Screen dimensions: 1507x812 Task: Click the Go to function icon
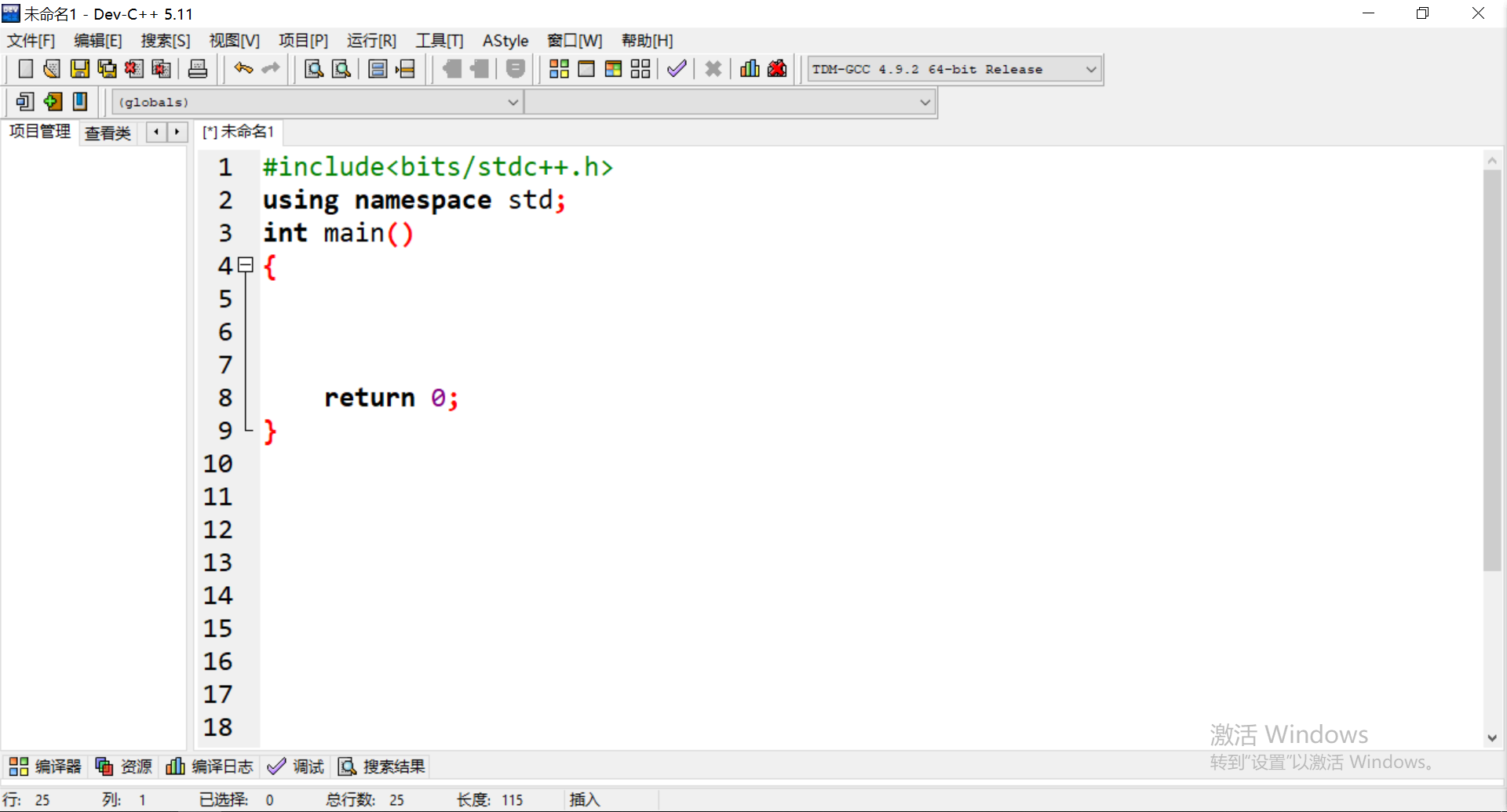point(378,69)
